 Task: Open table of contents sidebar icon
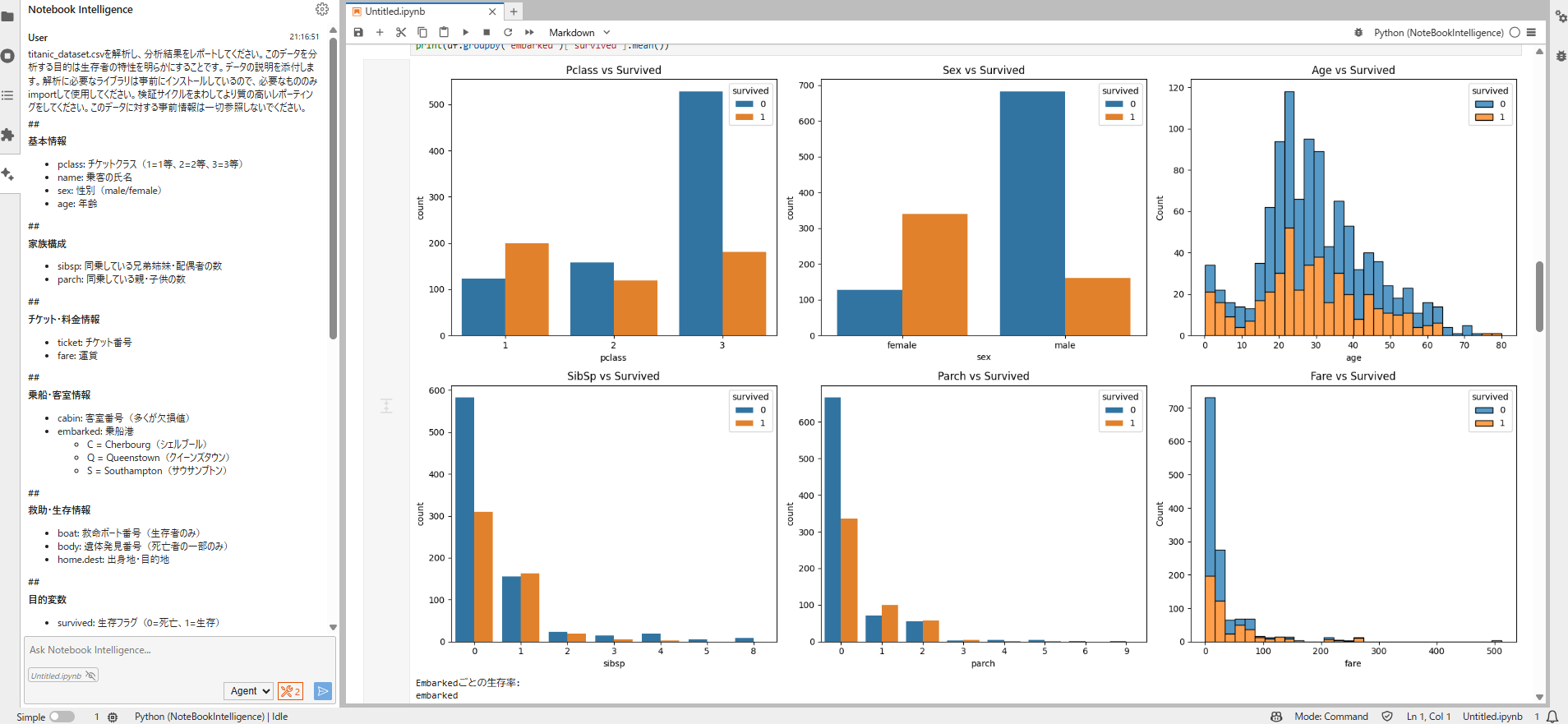tap(8, 95)
